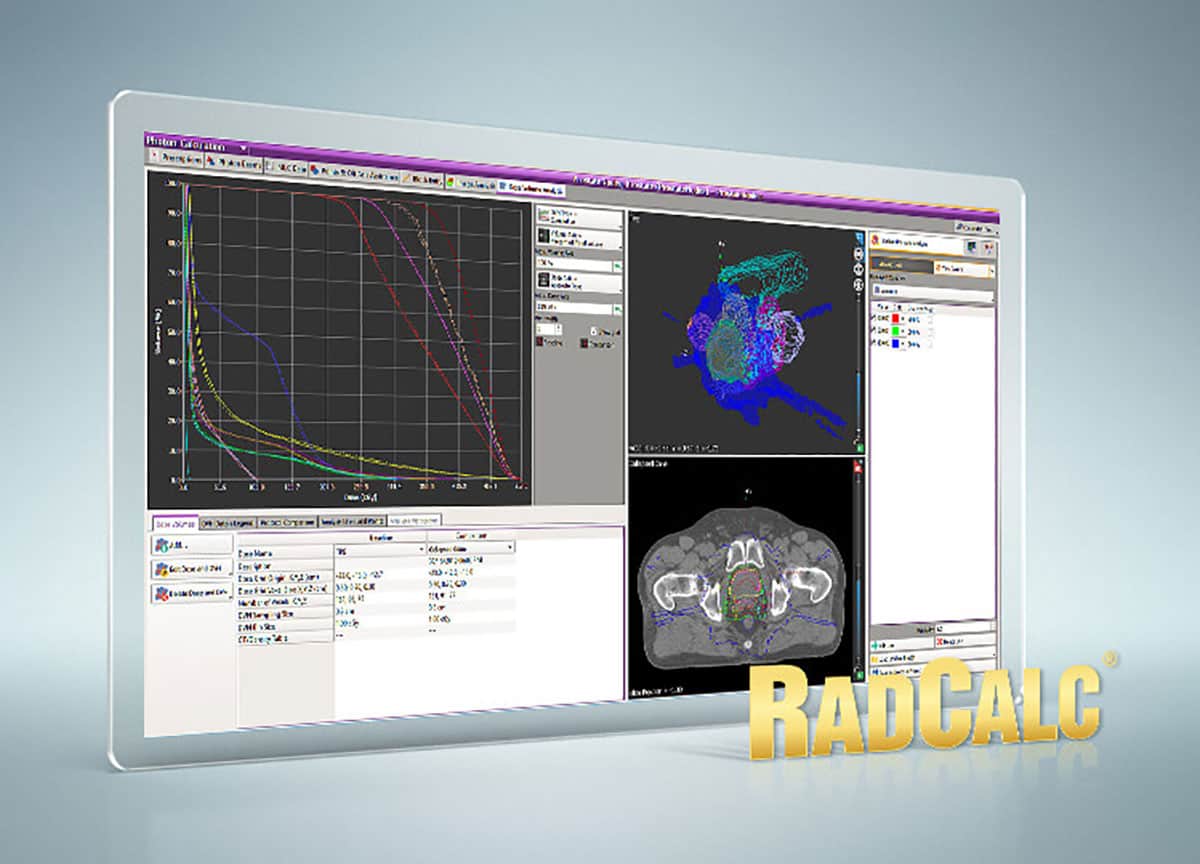This screenshot has height=864, width=1200.
Task: Open the greyed fifth tab in the lower panel
Action: point(414,521)
